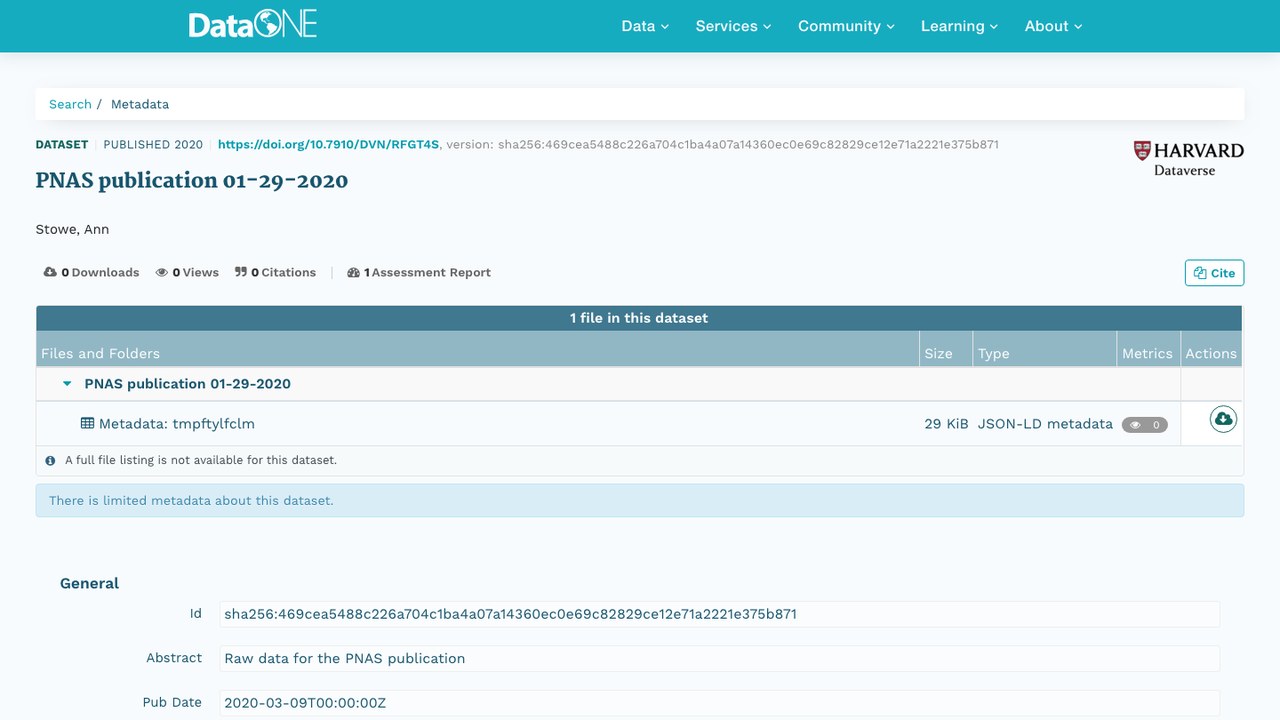The width and height of the screenshot is (1280, 720).
Task: Open the About dropdown menu
Action: pyautogui.click(x=1053, y=26)
